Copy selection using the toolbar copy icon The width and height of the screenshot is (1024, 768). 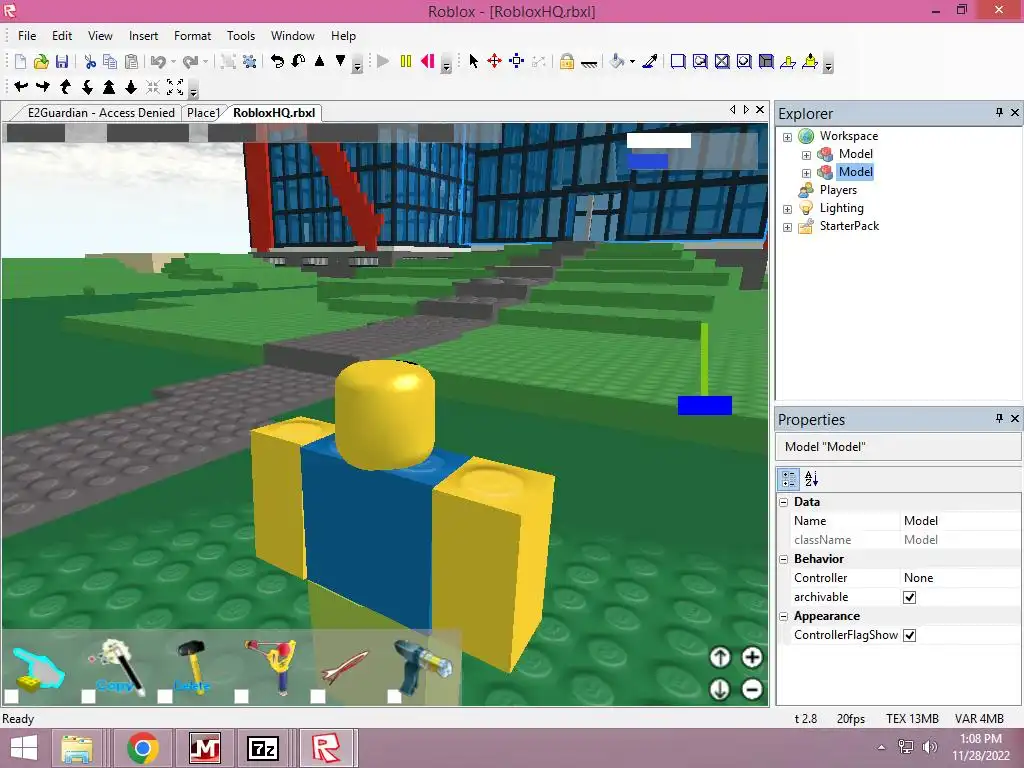[x=110, y=61]
